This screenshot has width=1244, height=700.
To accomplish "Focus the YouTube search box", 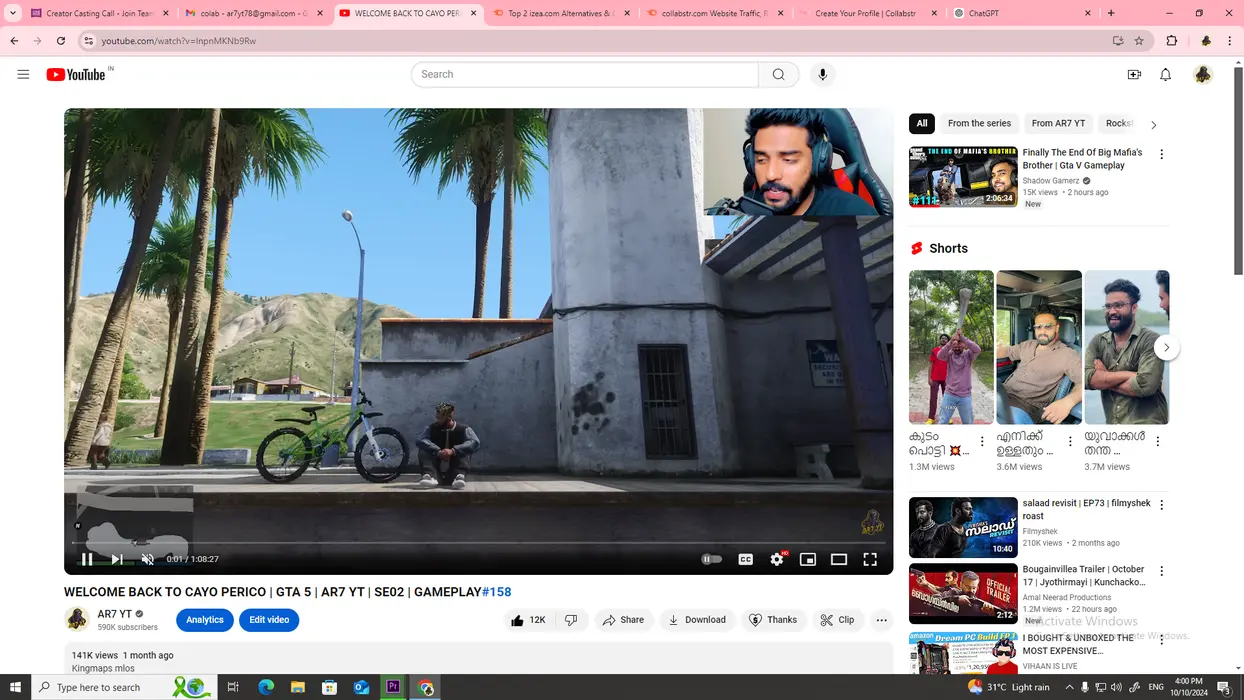I will (x=585, y=74).
